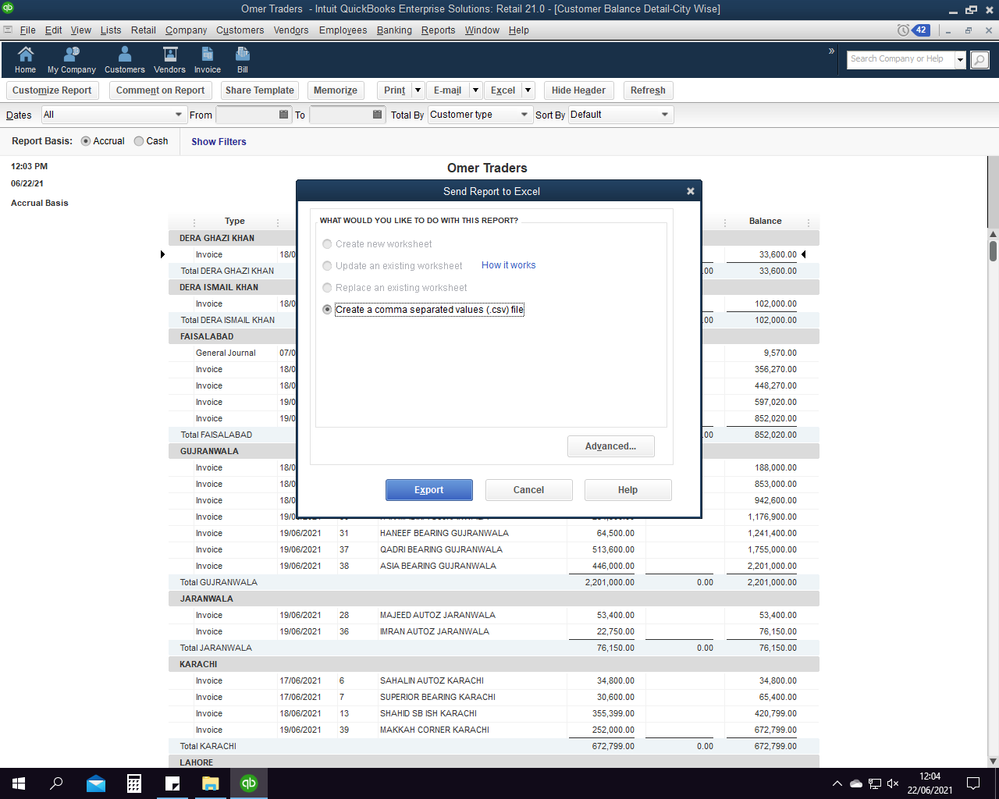This screenshot has height=799, width=999.
Task: Select Create a comma separated values file
Action: click(x=327, y=310)
